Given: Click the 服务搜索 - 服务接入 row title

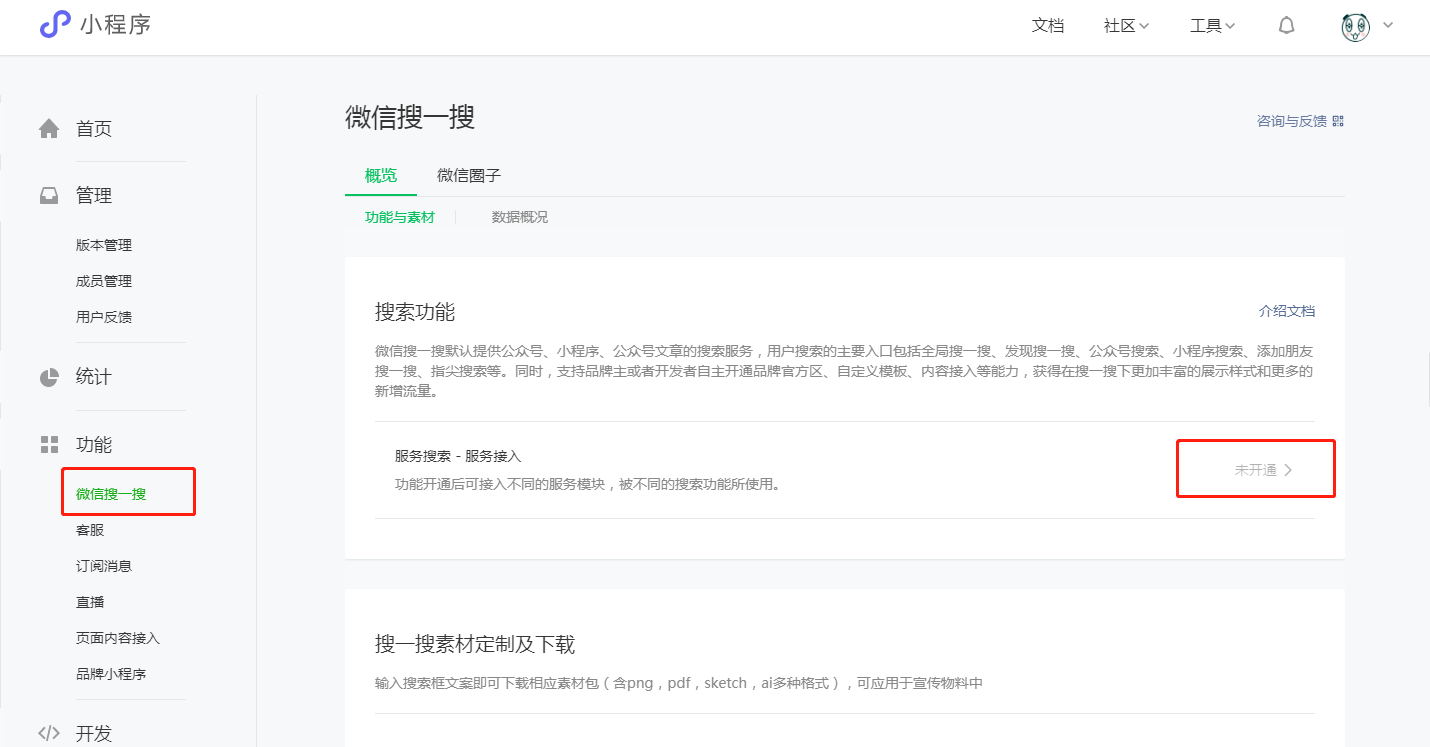Looking at the screenshot, I should coord(458,456).
